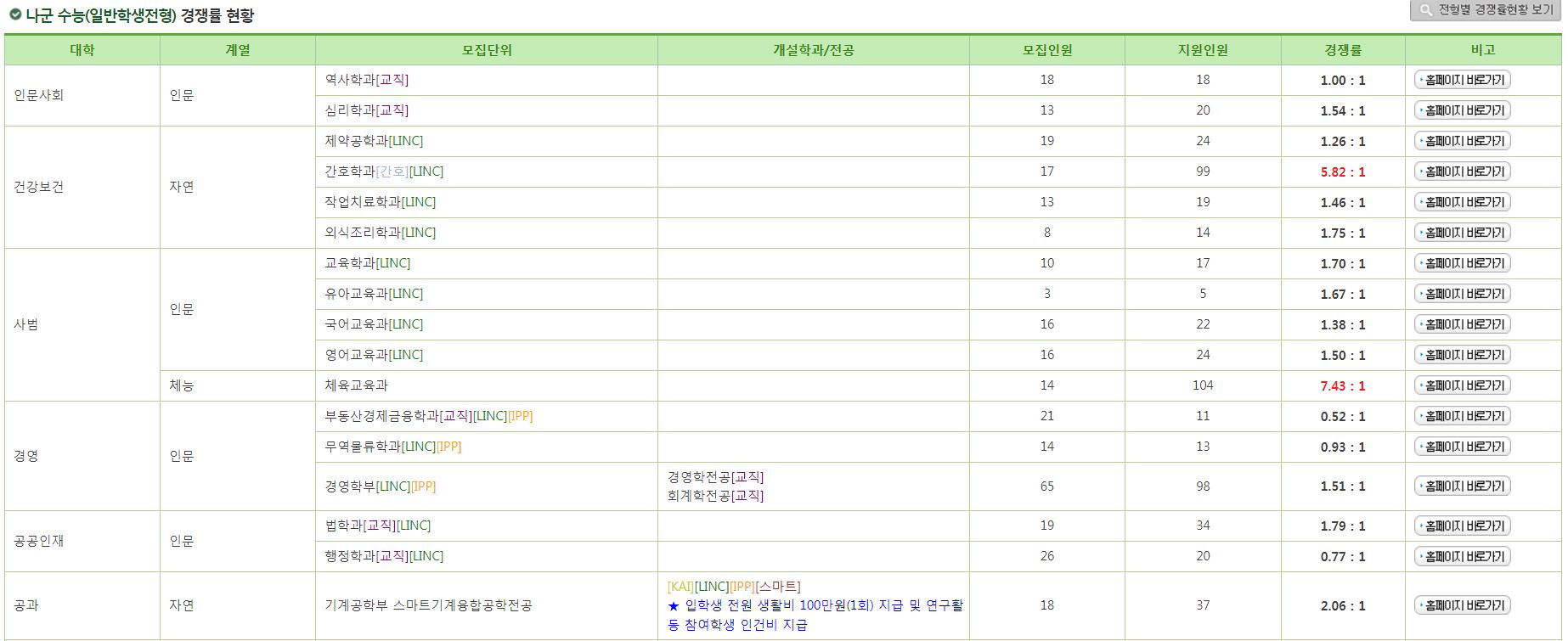The image size is (1568, 641).
Task: Click the 5.82 : 1 competition rate
Action: [1343, 171]
